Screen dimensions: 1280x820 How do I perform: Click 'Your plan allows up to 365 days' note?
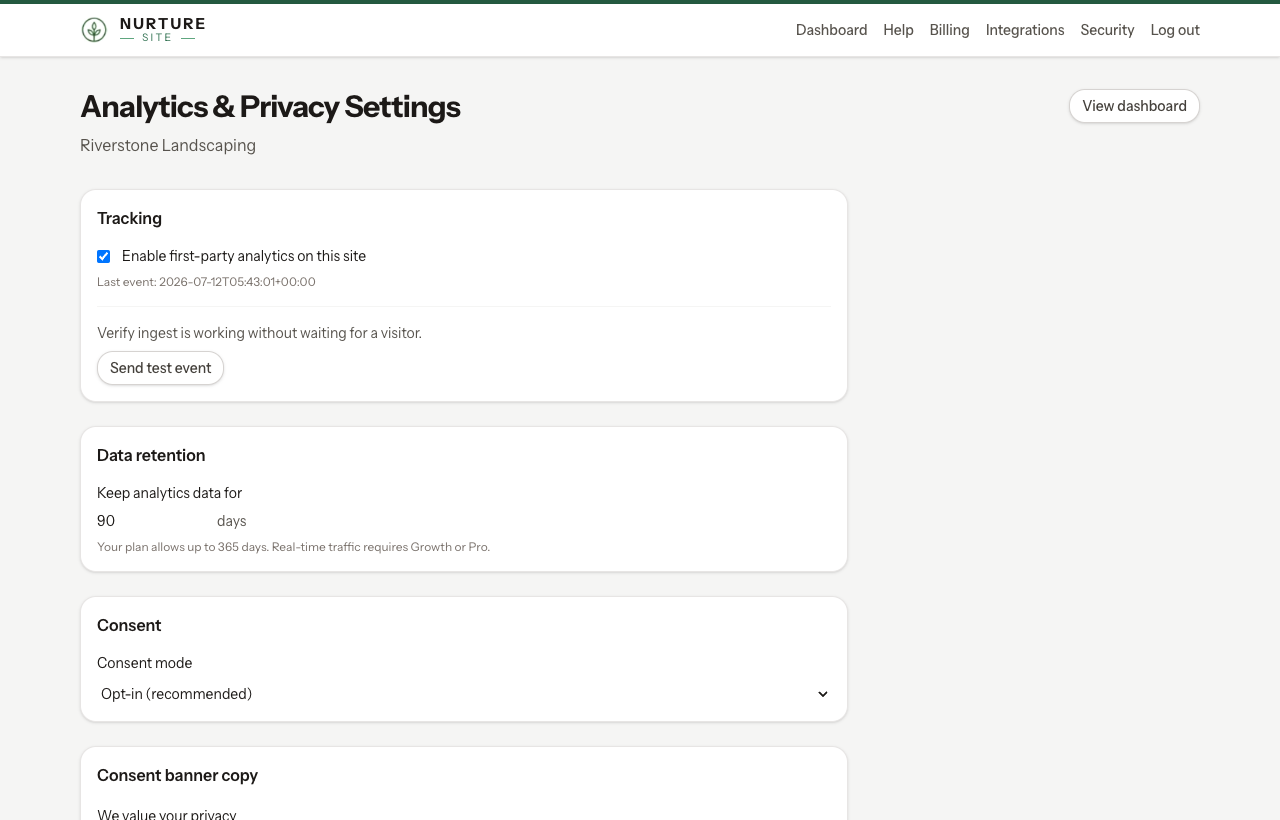click(293, 547)
